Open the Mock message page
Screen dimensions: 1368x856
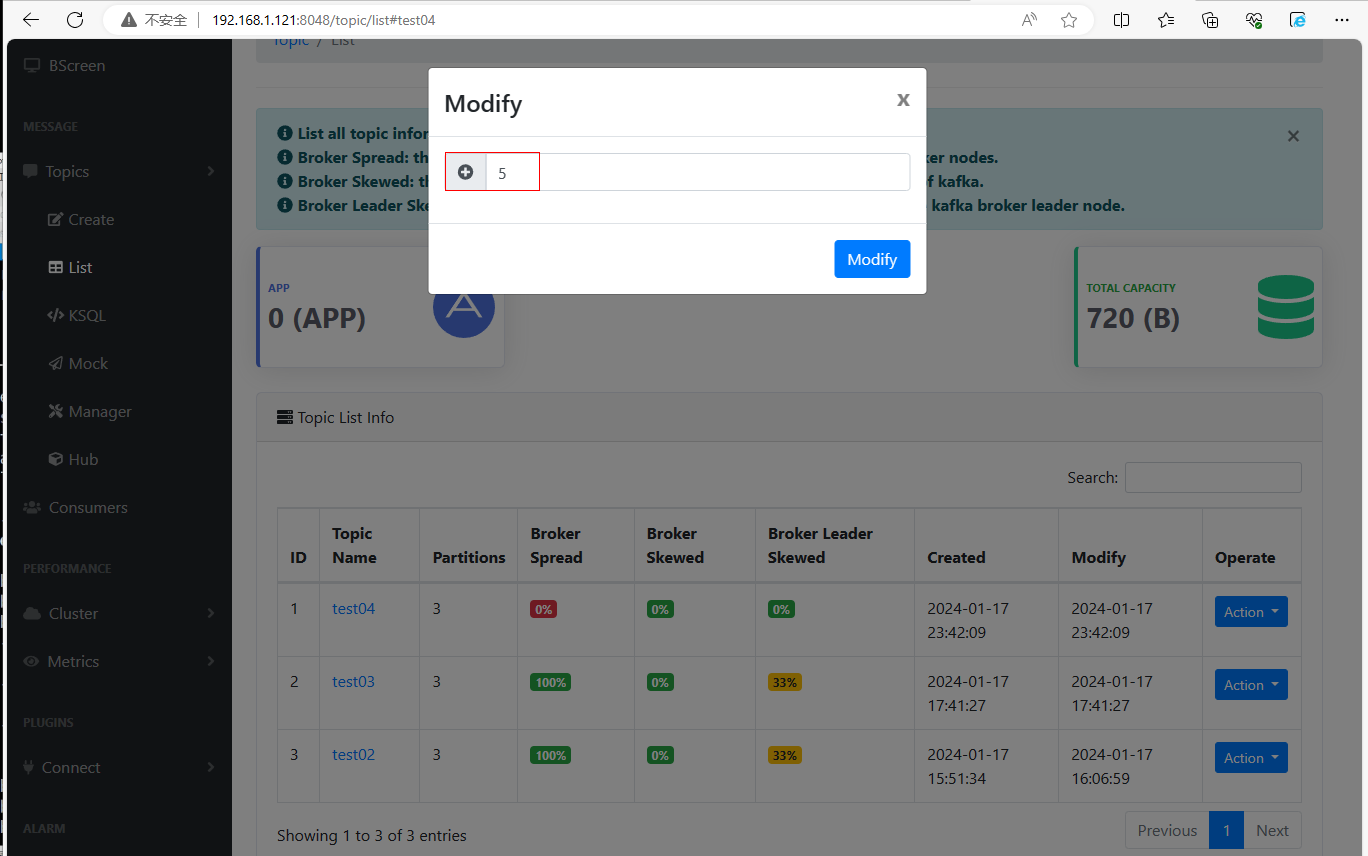click(x=87, y=364)
